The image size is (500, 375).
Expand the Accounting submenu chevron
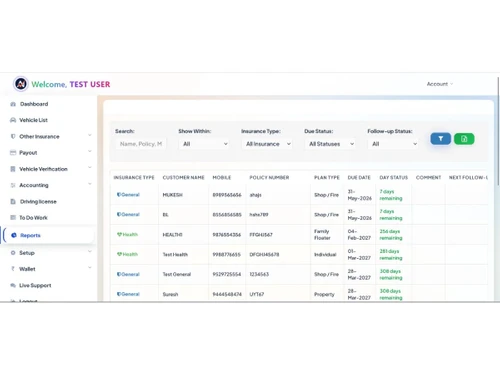[x=90, y=184]
